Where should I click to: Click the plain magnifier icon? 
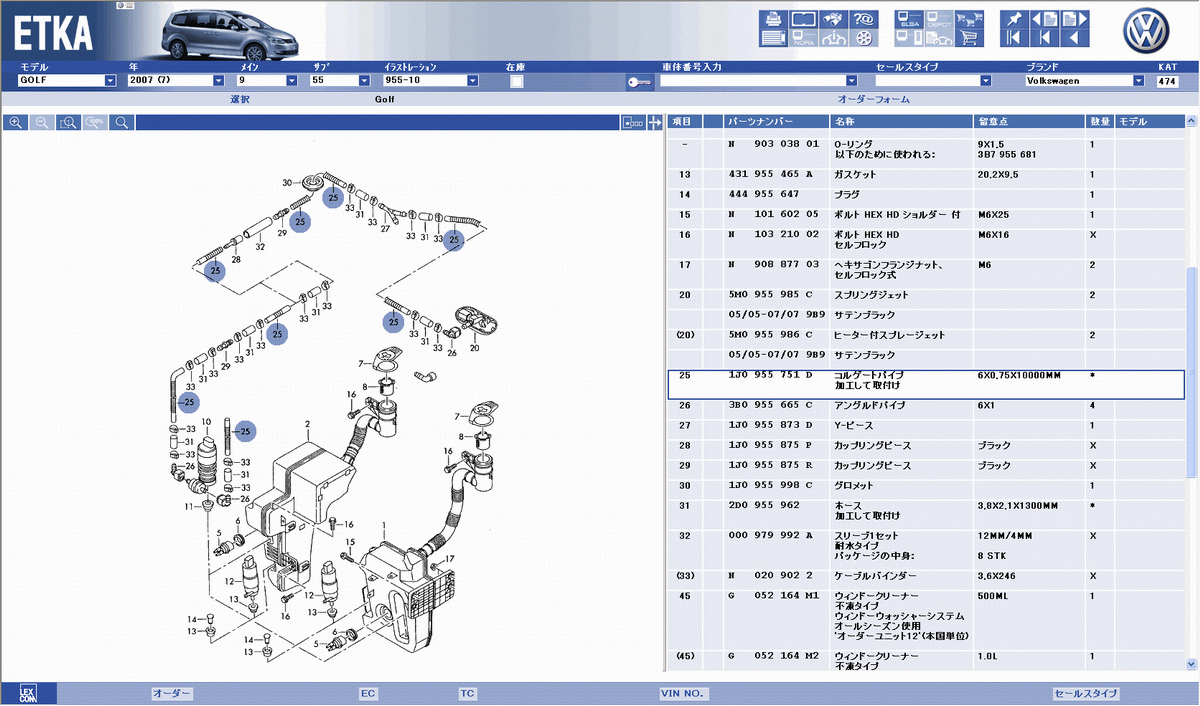pos(121,122)
